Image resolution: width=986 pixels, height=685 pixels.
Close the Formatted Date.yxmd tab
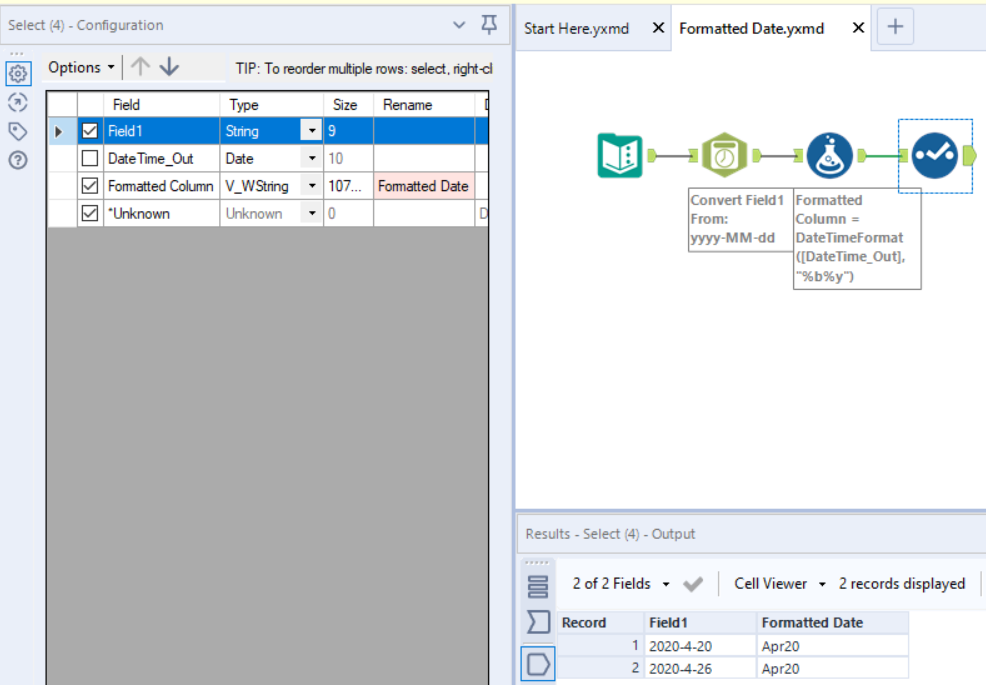coord(858,28)
